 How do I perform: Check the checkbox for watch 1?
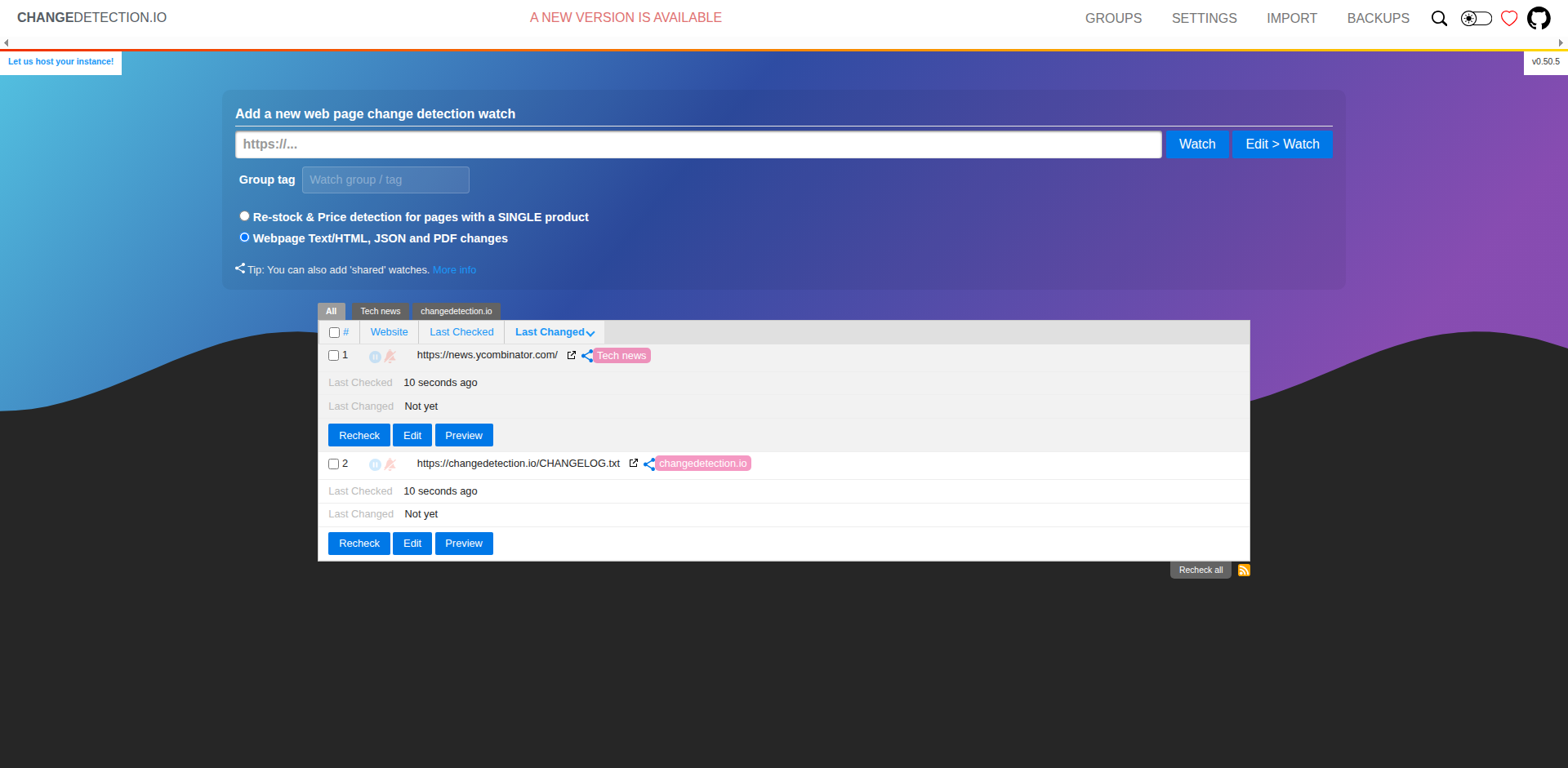click(x=333, y=356)
